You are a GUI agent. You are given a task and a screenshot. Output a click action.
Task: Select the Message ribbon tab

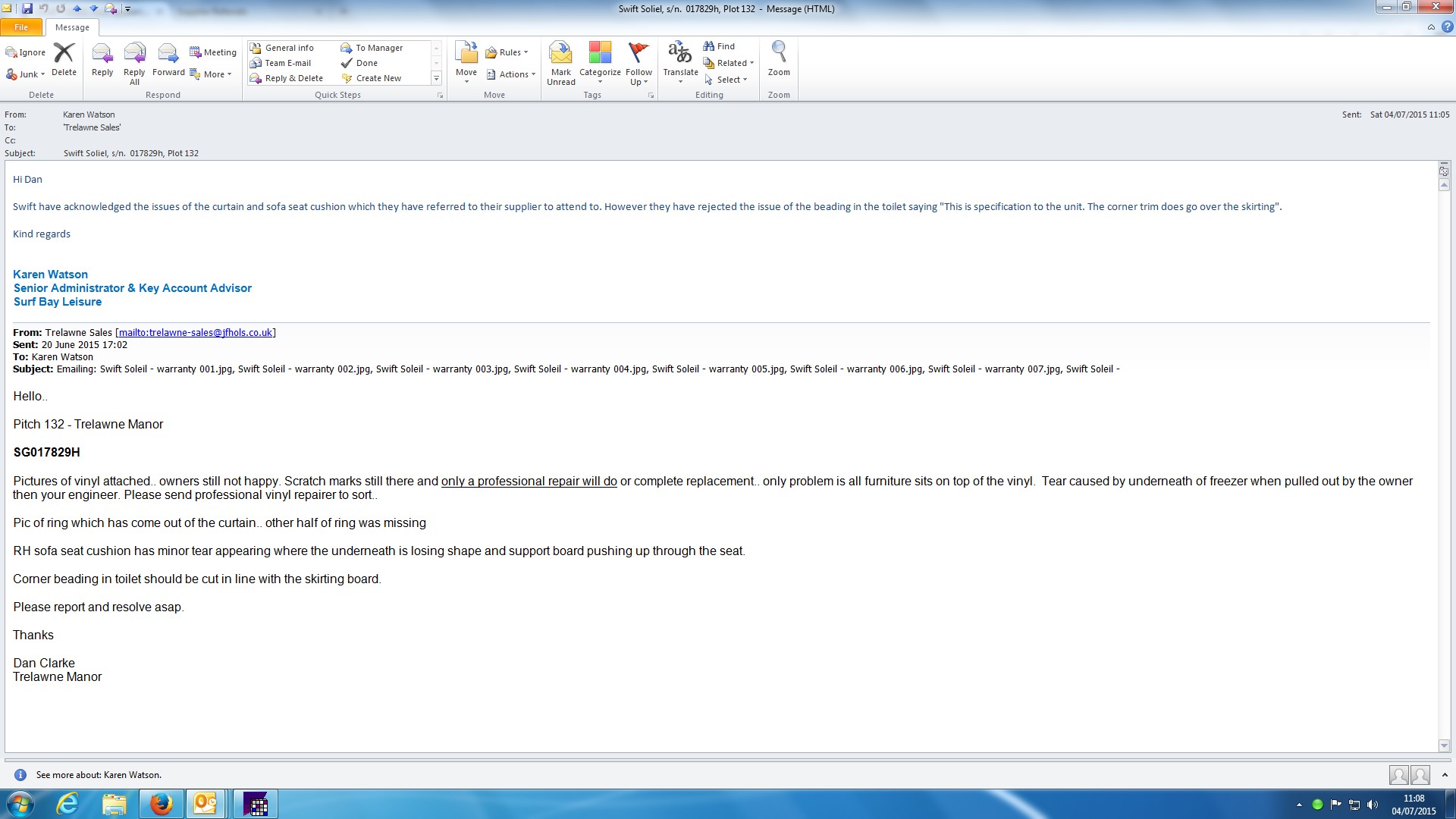(x=72, y=27)
